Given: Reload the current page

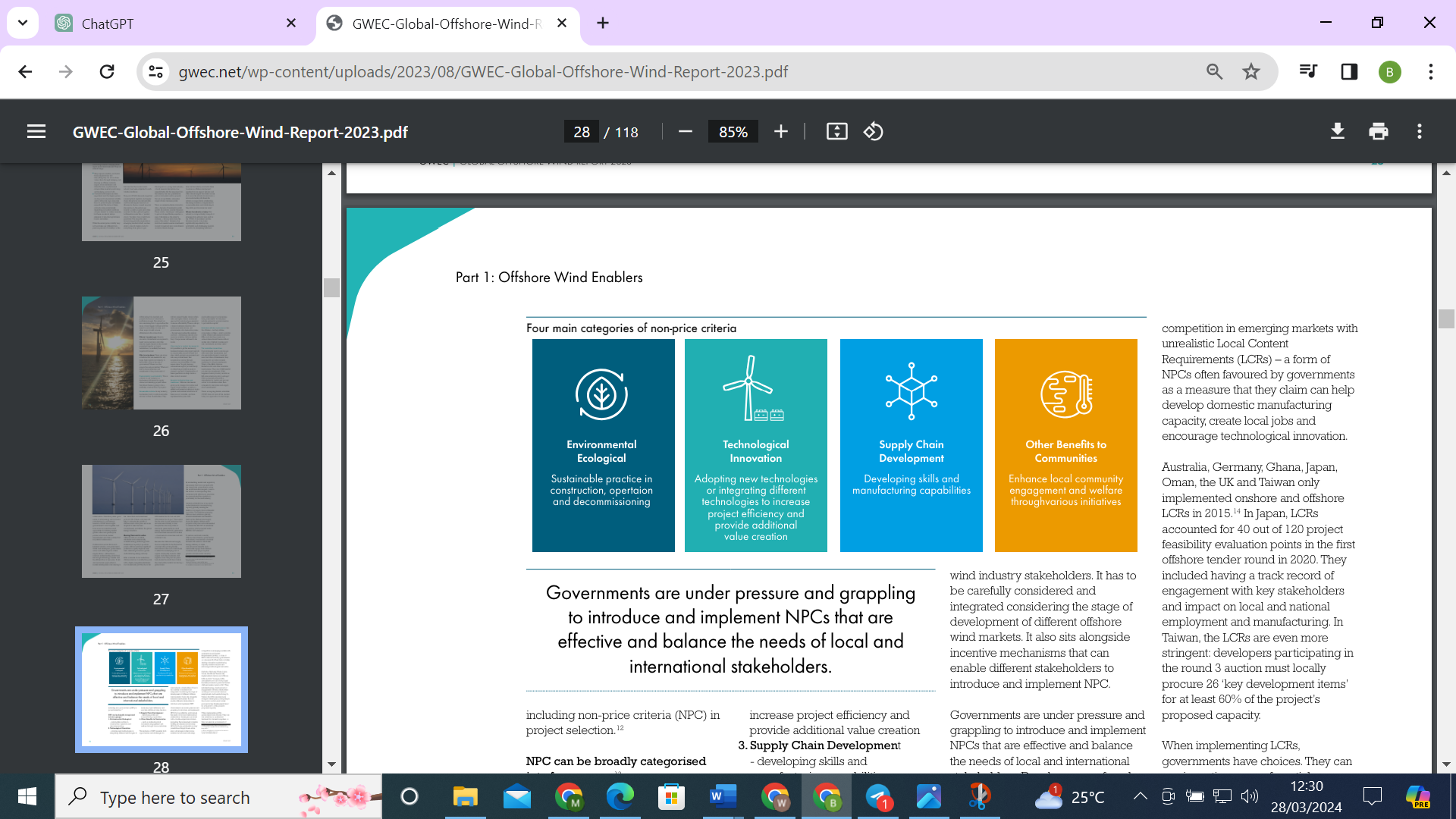Looking at the screenshot, I should click(x=107, y=72).
